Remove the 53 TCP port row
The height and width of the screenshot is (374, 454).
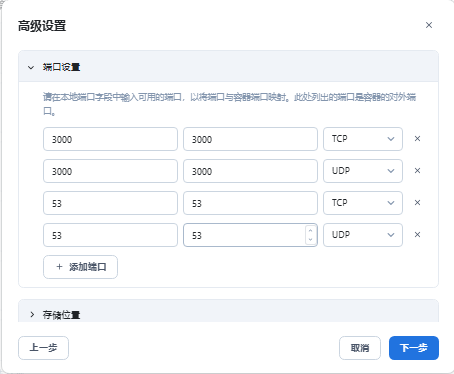(x=417, y=203)
